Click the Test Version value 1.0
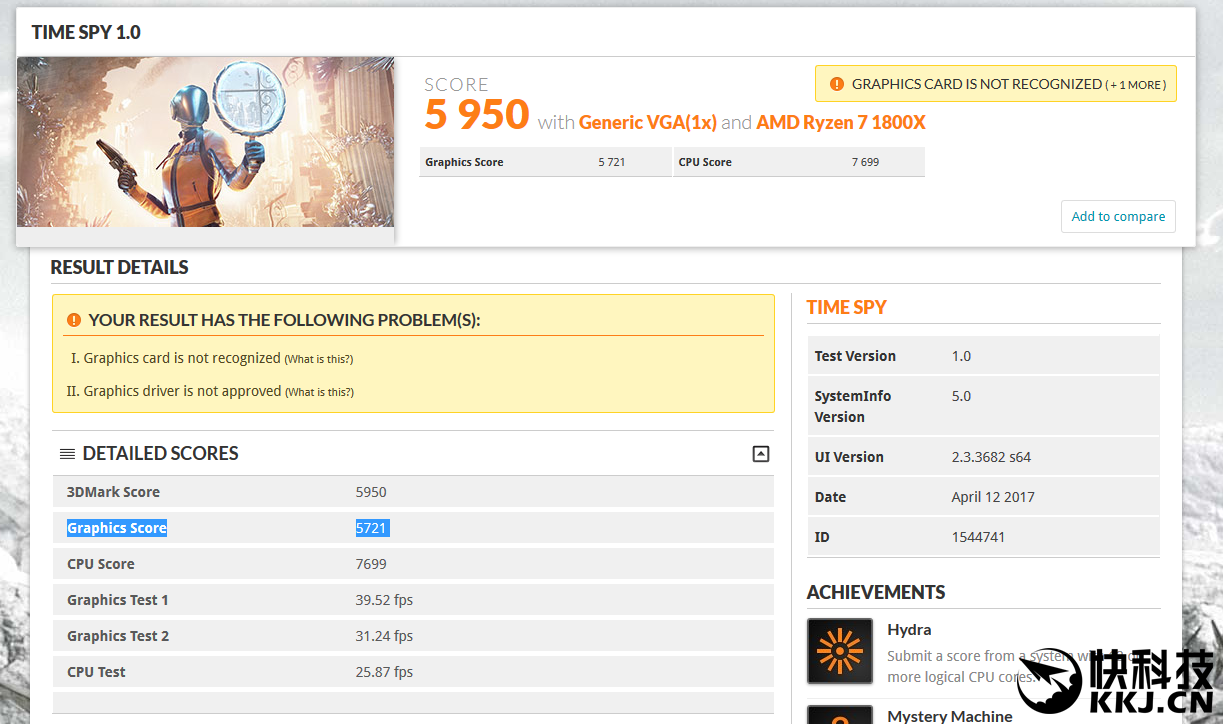The image size is (1223, 724). [x=961, y=356]
